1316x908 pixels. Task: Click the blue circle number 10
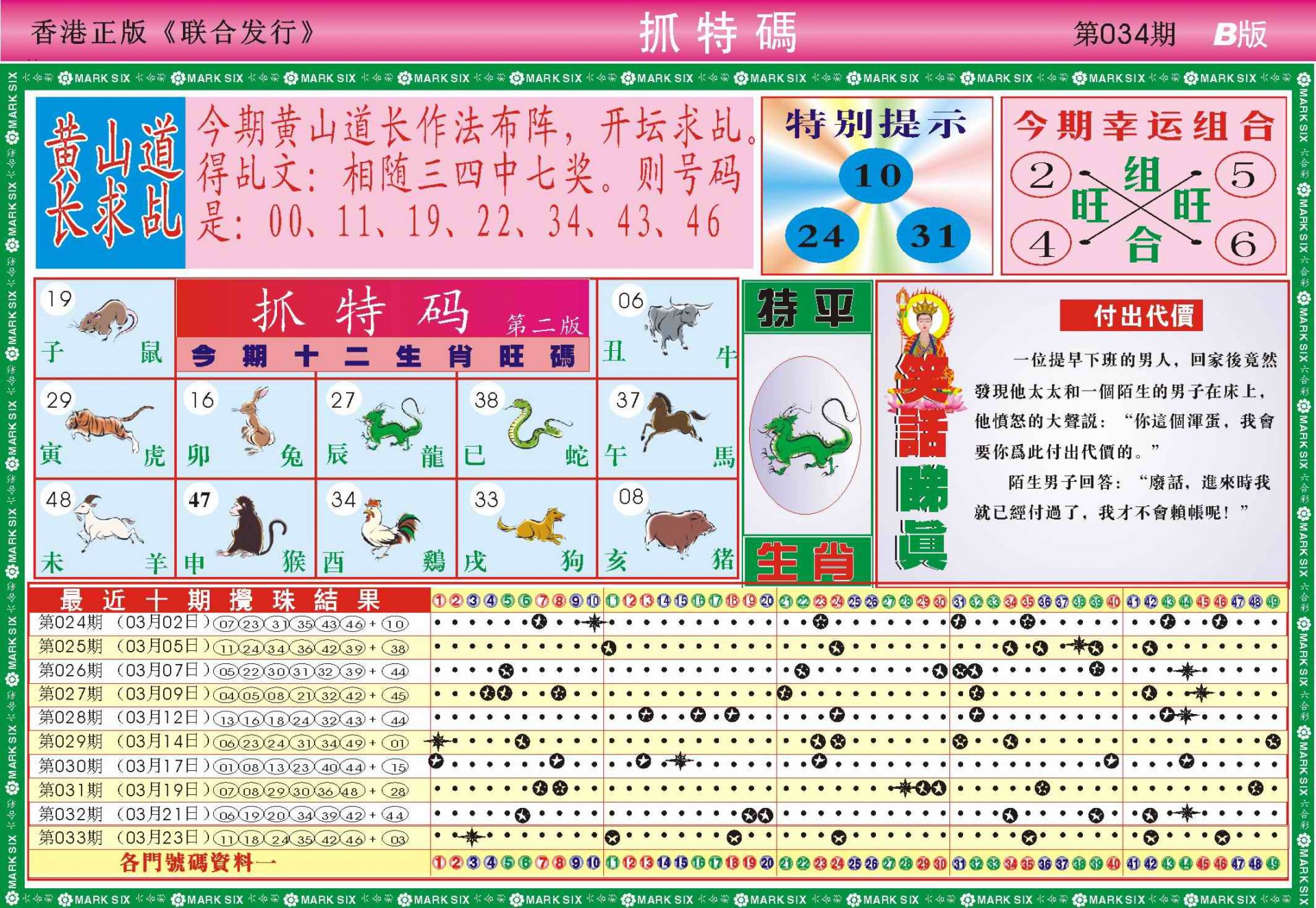[876, 175]
